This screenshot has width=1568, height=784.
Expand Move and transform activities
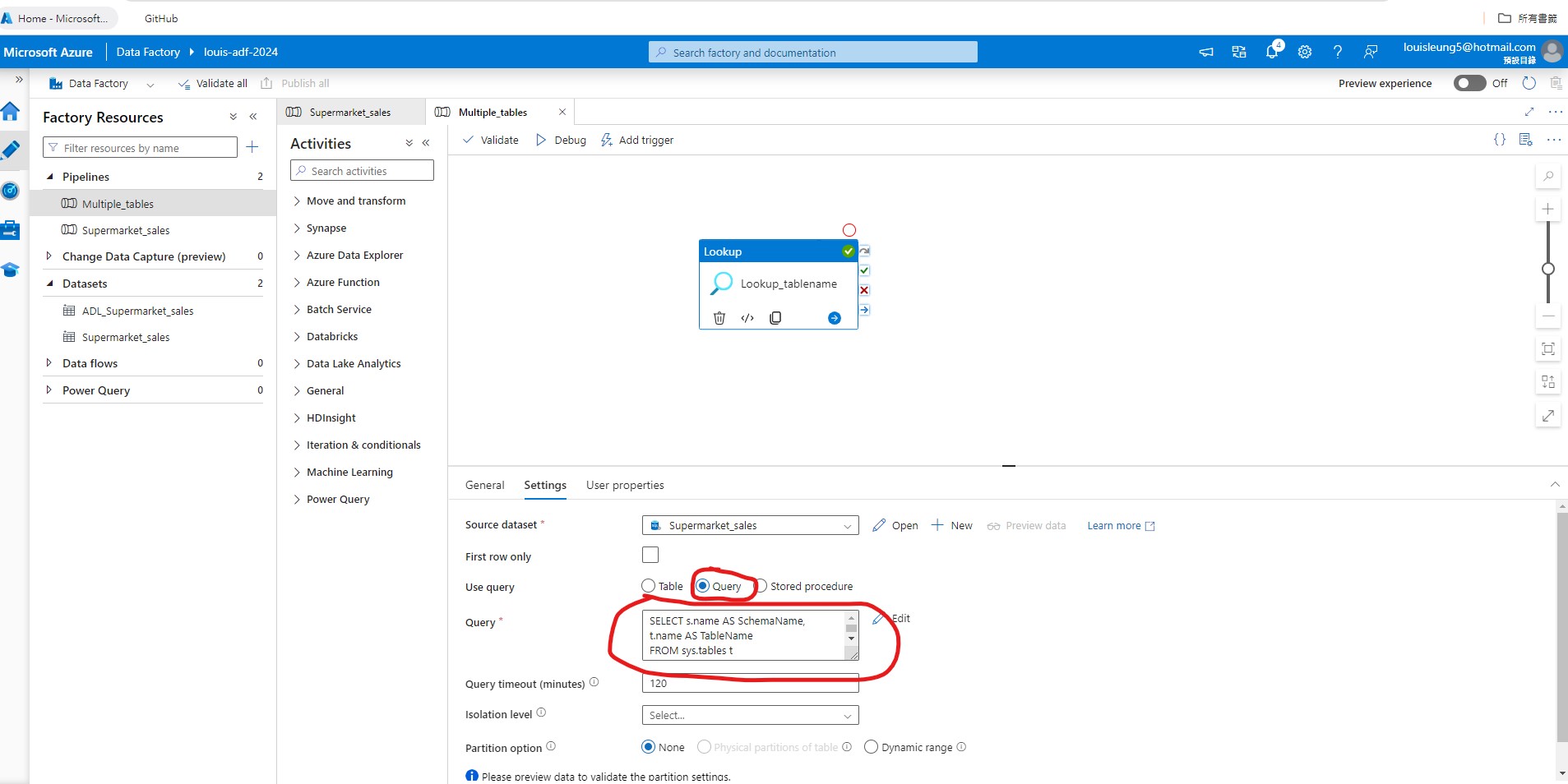pos(355,201)
